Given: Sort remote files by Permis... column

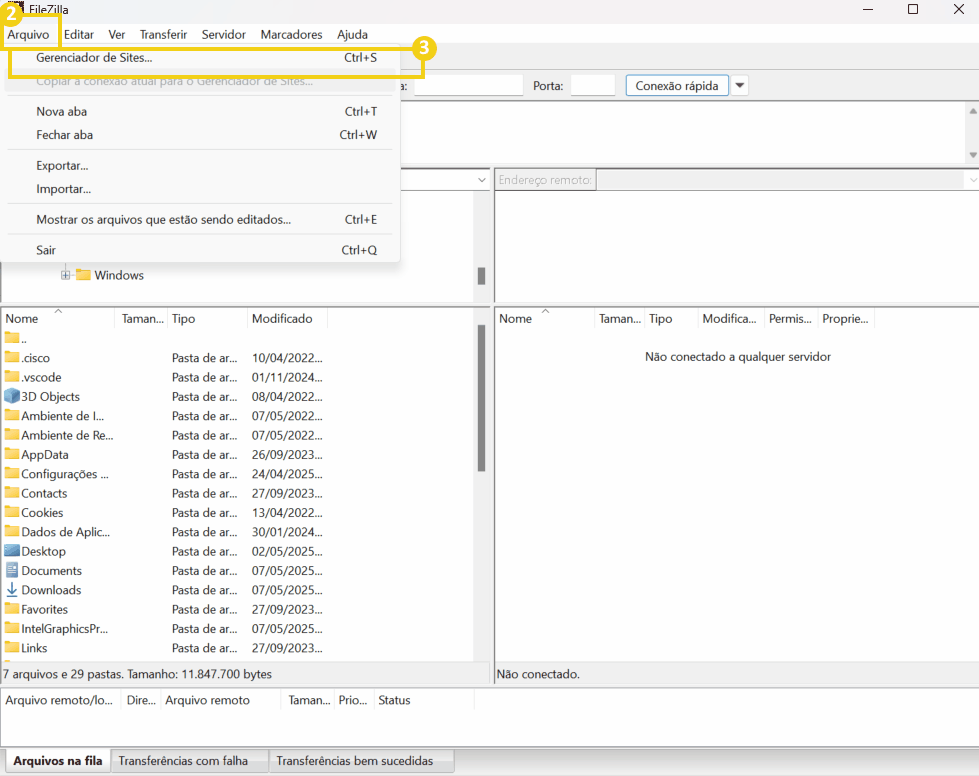Looking at the screenshot, I should (790, 318).
